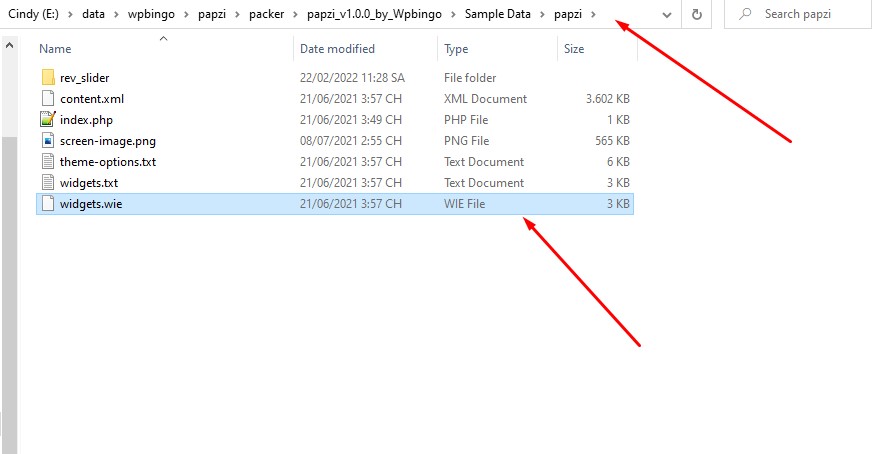Select the screen-image.png file name
The height and width of the screenshot is (454, 873).
click(108, 141)
